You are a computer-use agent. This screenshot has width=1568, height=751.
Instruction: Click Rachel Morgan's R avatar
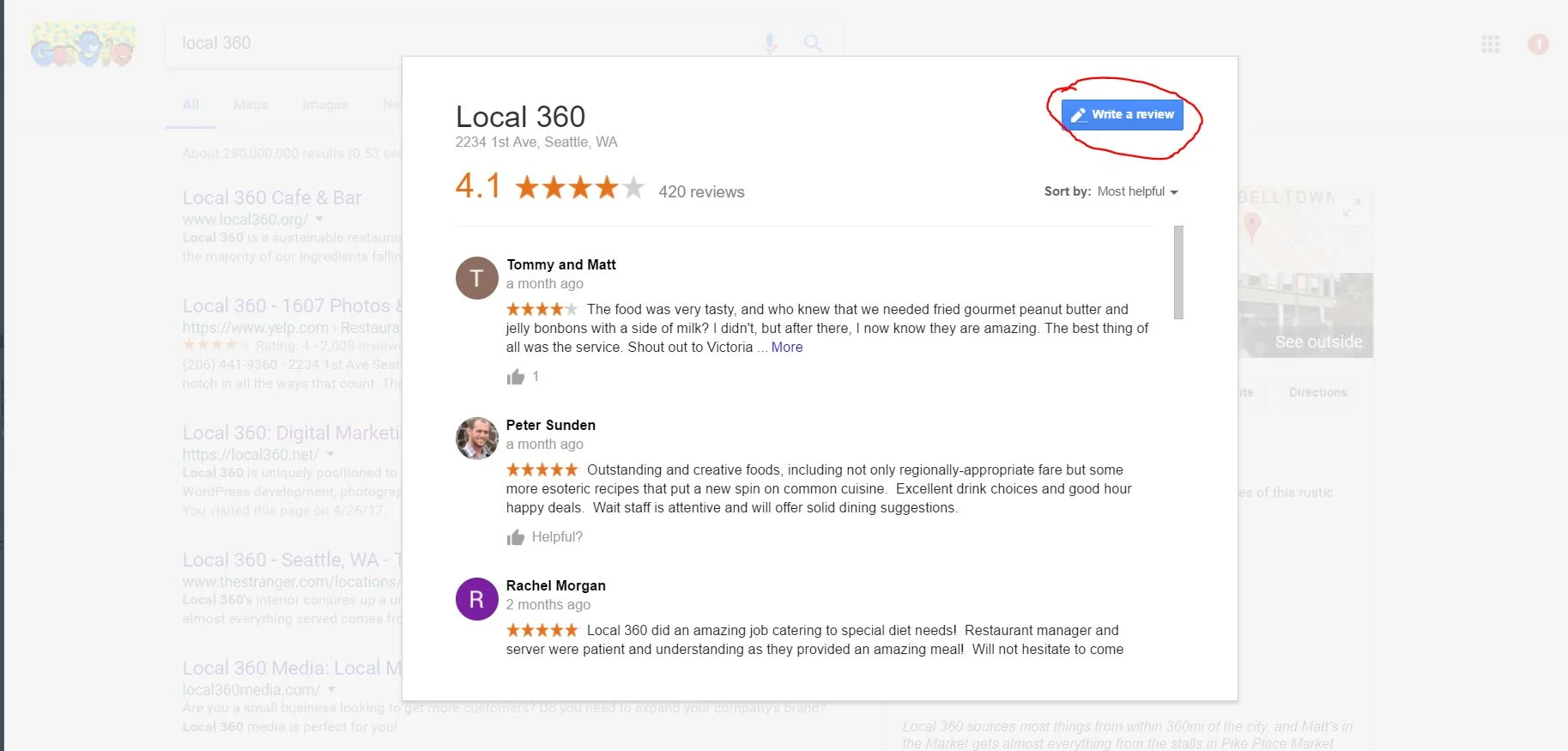[476, 599]
